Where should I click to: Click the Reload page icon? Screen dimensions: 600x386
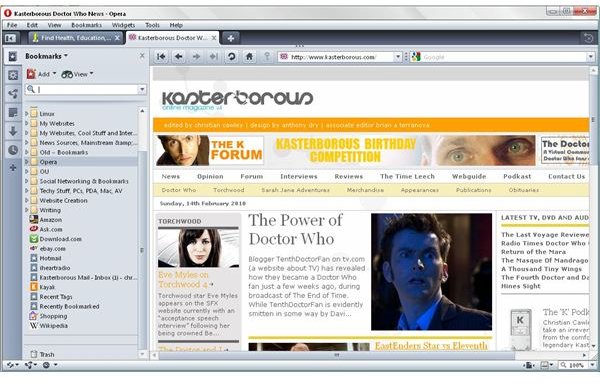point(231,57)
